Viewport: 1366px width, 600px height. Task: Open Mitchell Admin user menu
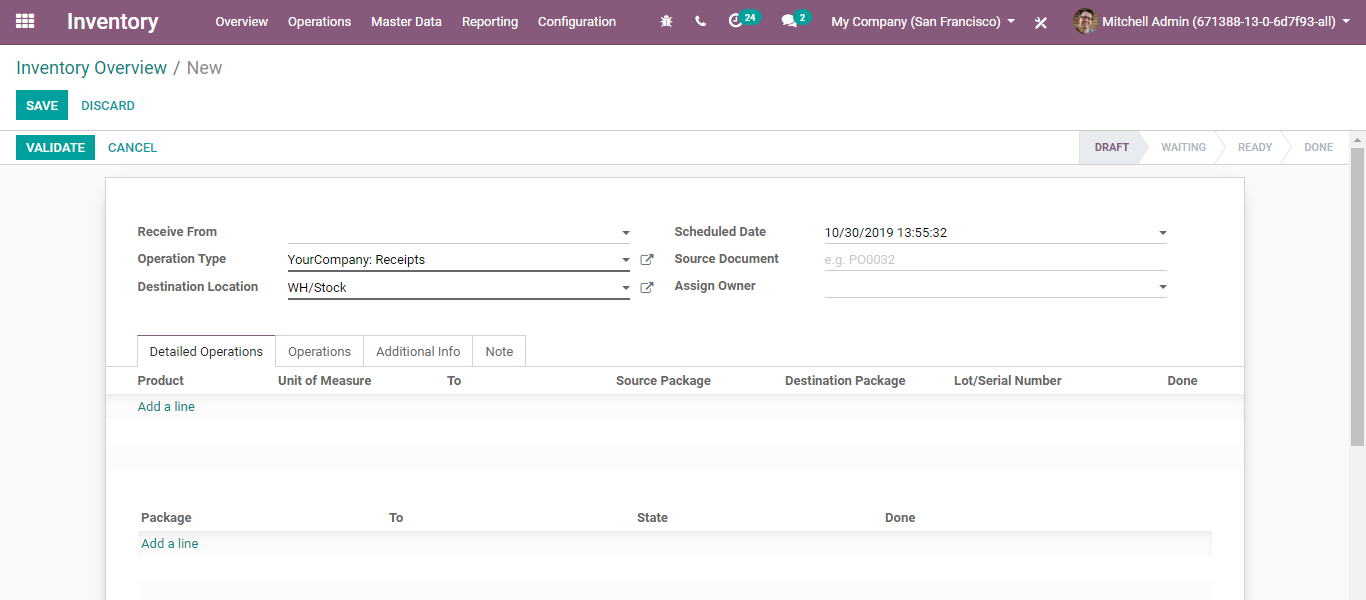pyautogui.click(x=1211, y=21)
